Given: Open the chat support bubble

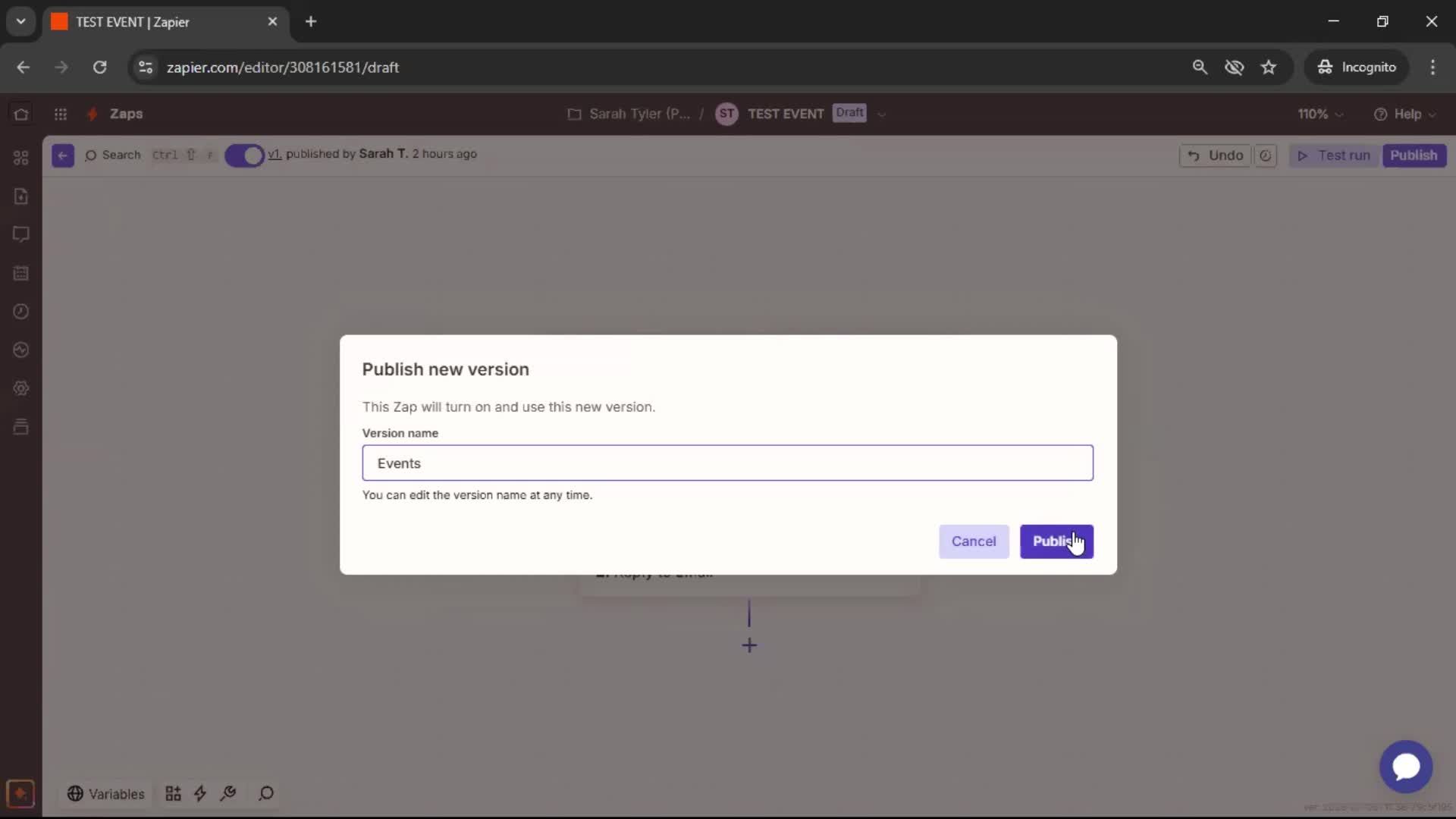Looking at the screenshot, I should tap(1406, 767).
